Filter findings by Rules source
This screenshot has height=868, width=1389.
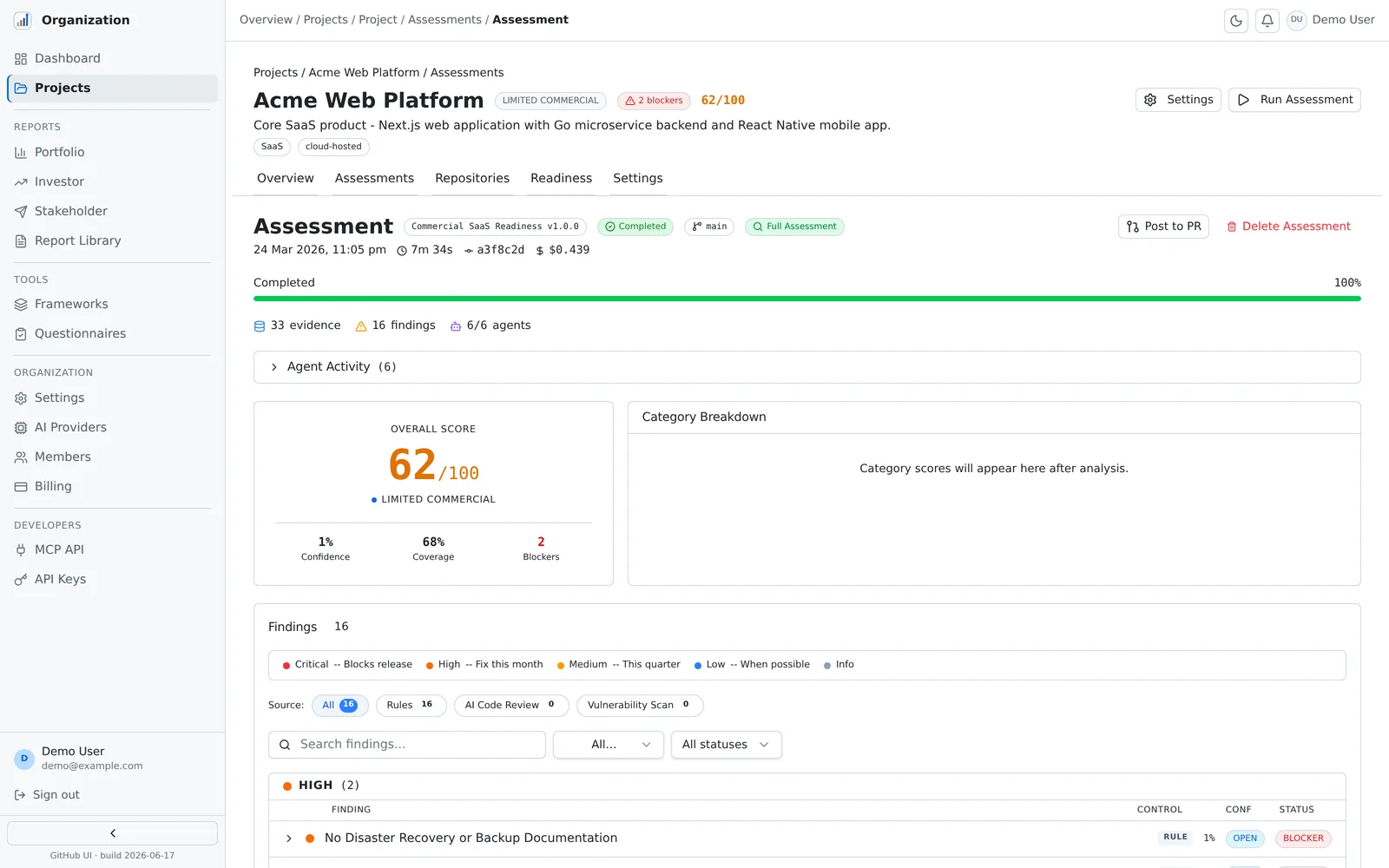[411, 706]
